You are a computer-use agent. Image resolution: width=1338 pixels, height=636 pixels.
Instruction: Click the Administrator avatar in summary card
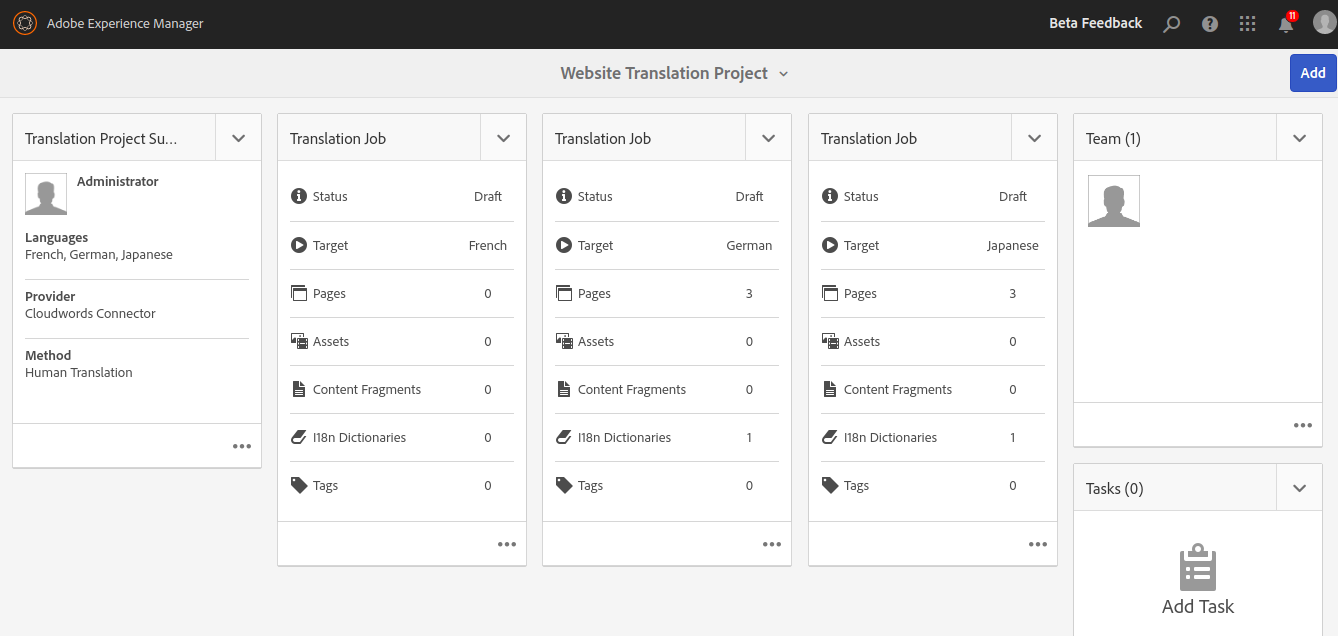click(46, 194)
